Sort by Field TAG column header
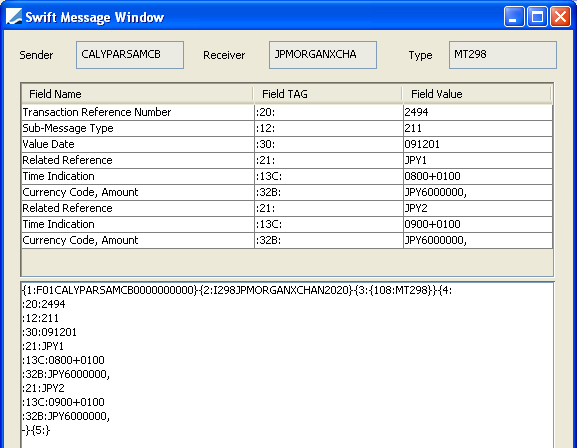This screenshot has width=577, height=448. coord(328,94)
